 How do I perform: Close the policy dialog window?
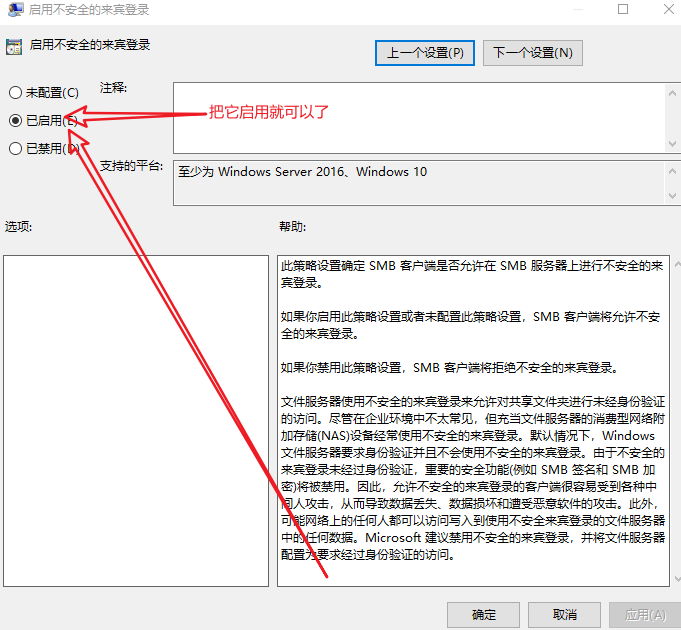[669, 9]
